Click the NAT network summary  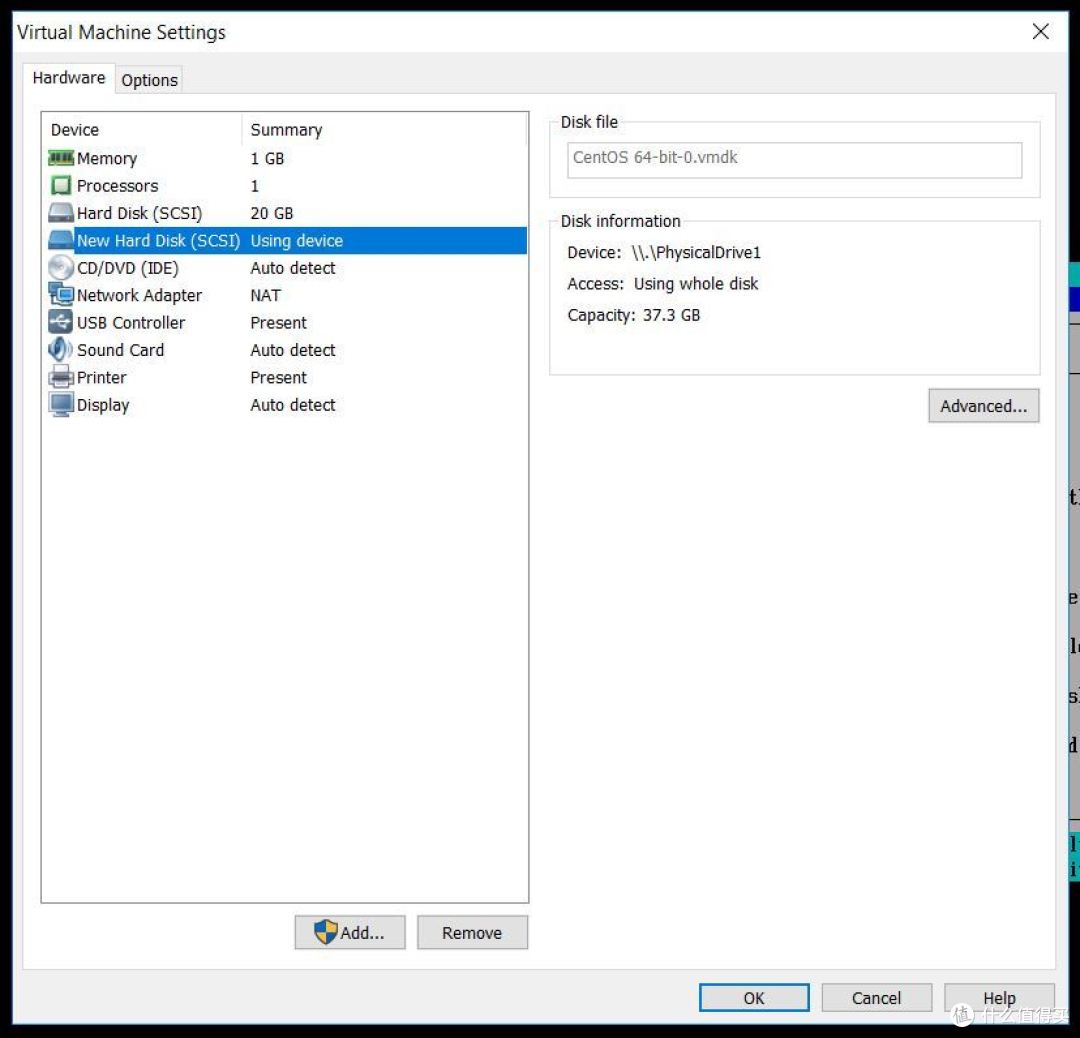pos(265,295)
